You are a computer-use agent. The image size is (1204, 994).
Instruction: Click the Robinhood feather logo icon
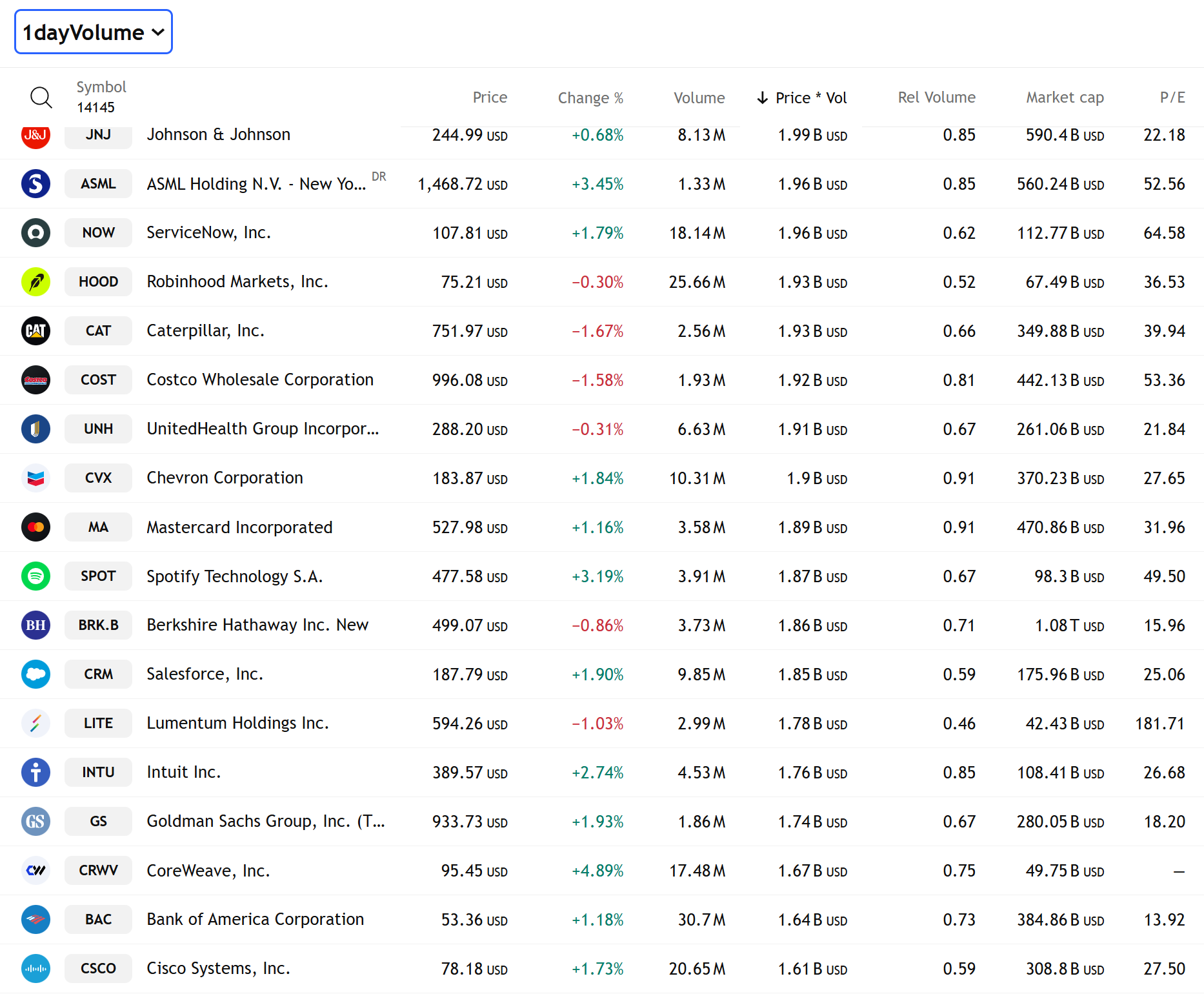tap(35, 282)
